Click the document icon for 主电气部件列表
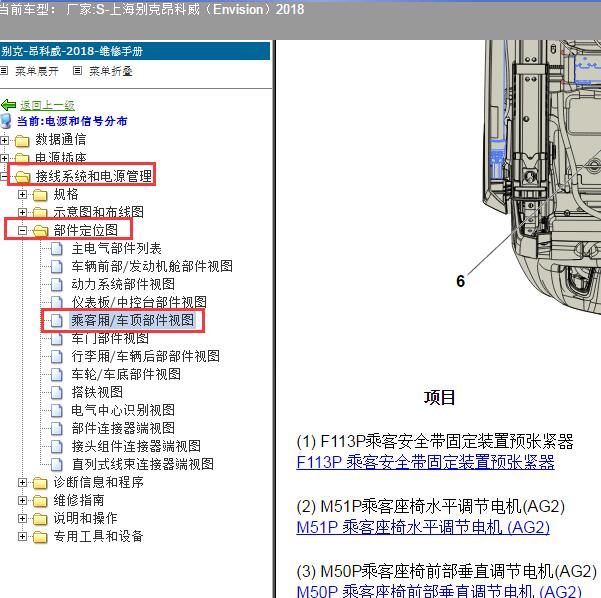 57,249
